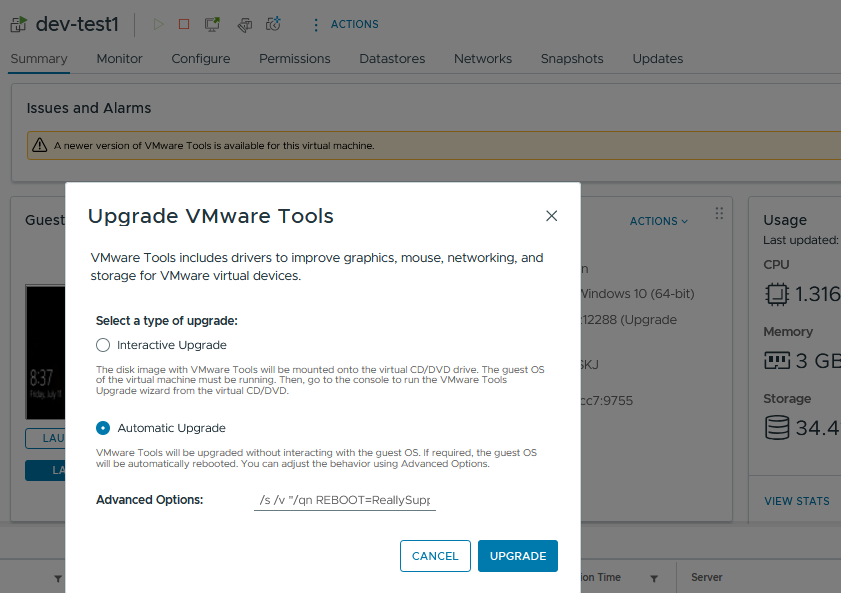Click the drag handle dots on the Guest card

pyautogui.click(x=719, y=214)
